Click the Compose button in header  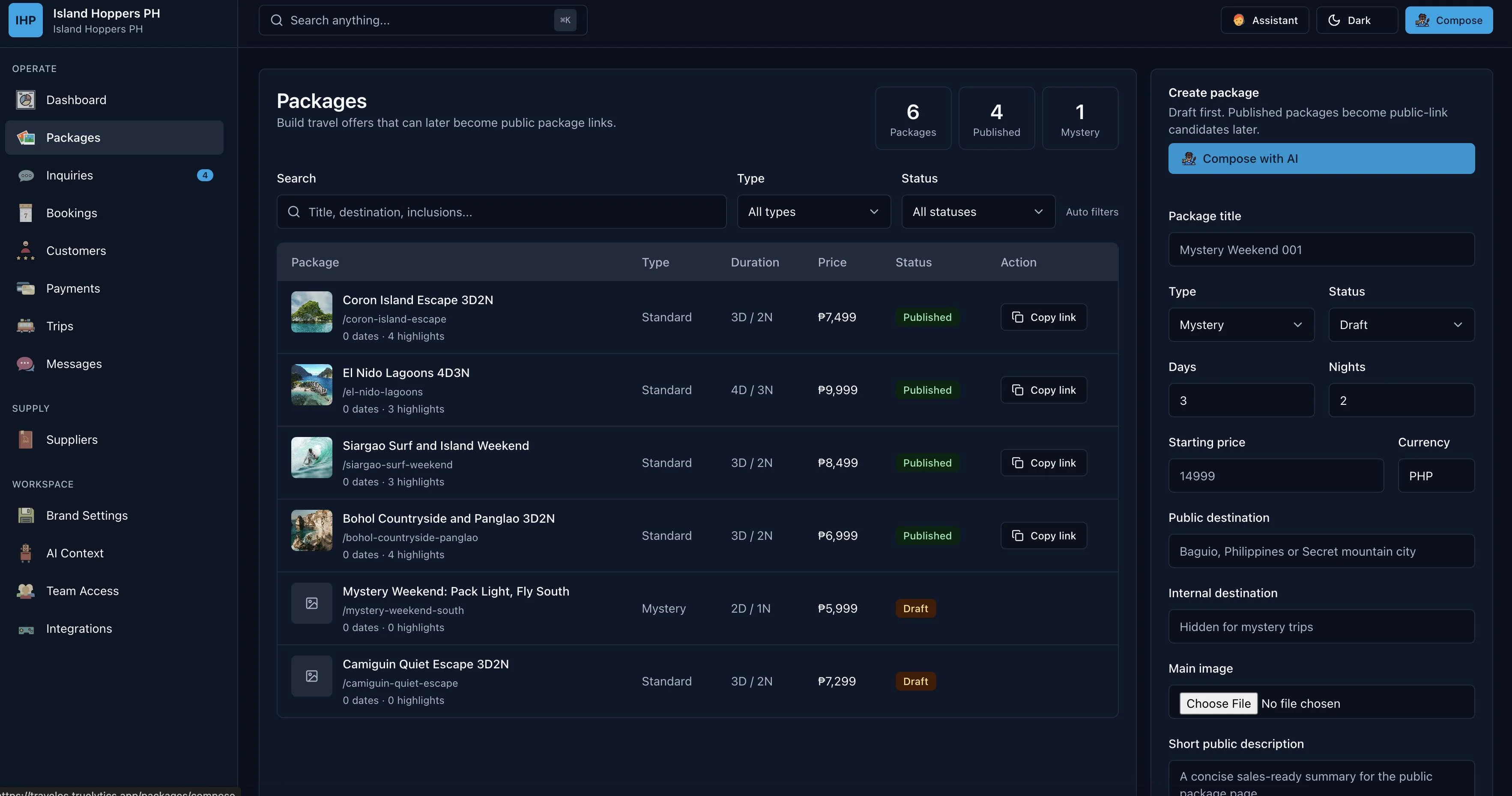pyautogui.click(x=1449, y=20)
